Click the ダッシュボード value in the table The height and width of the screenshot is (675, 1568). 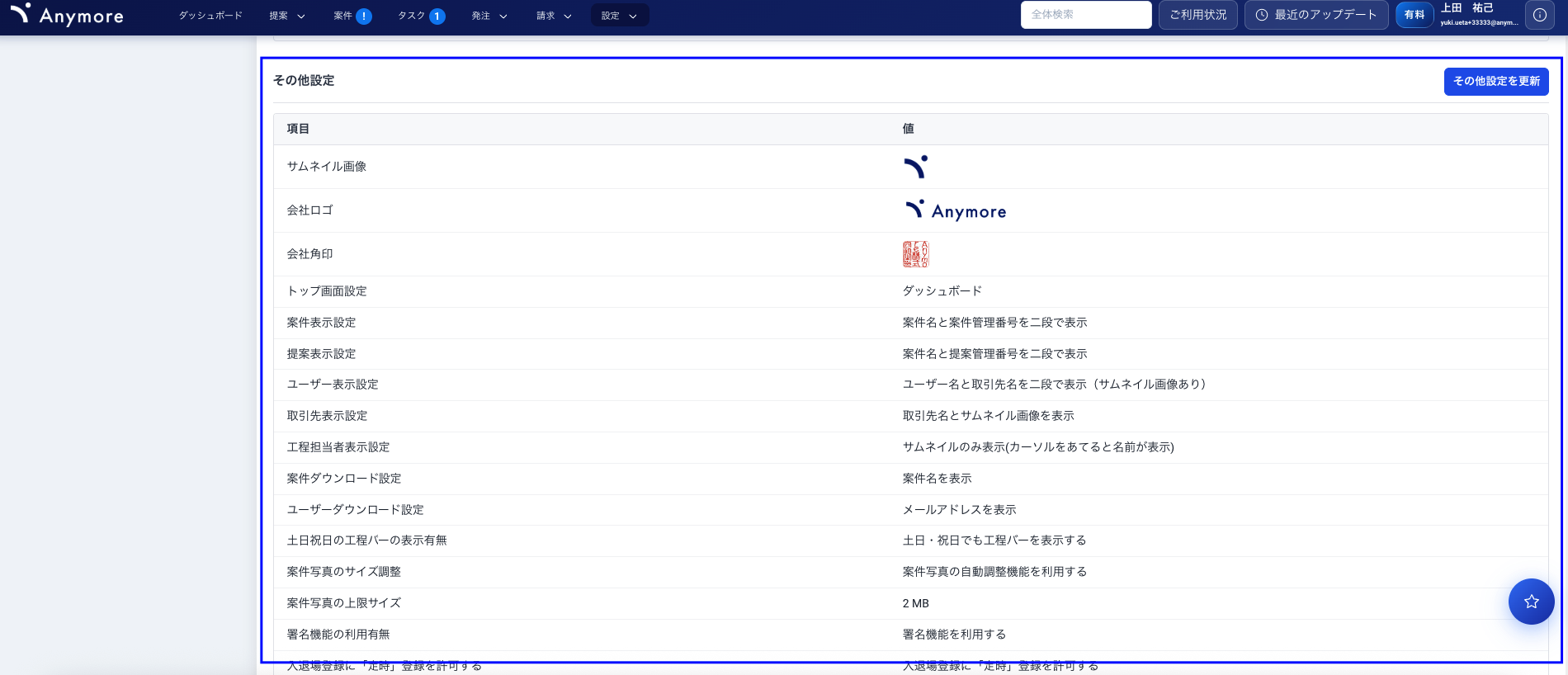(942, 291)
